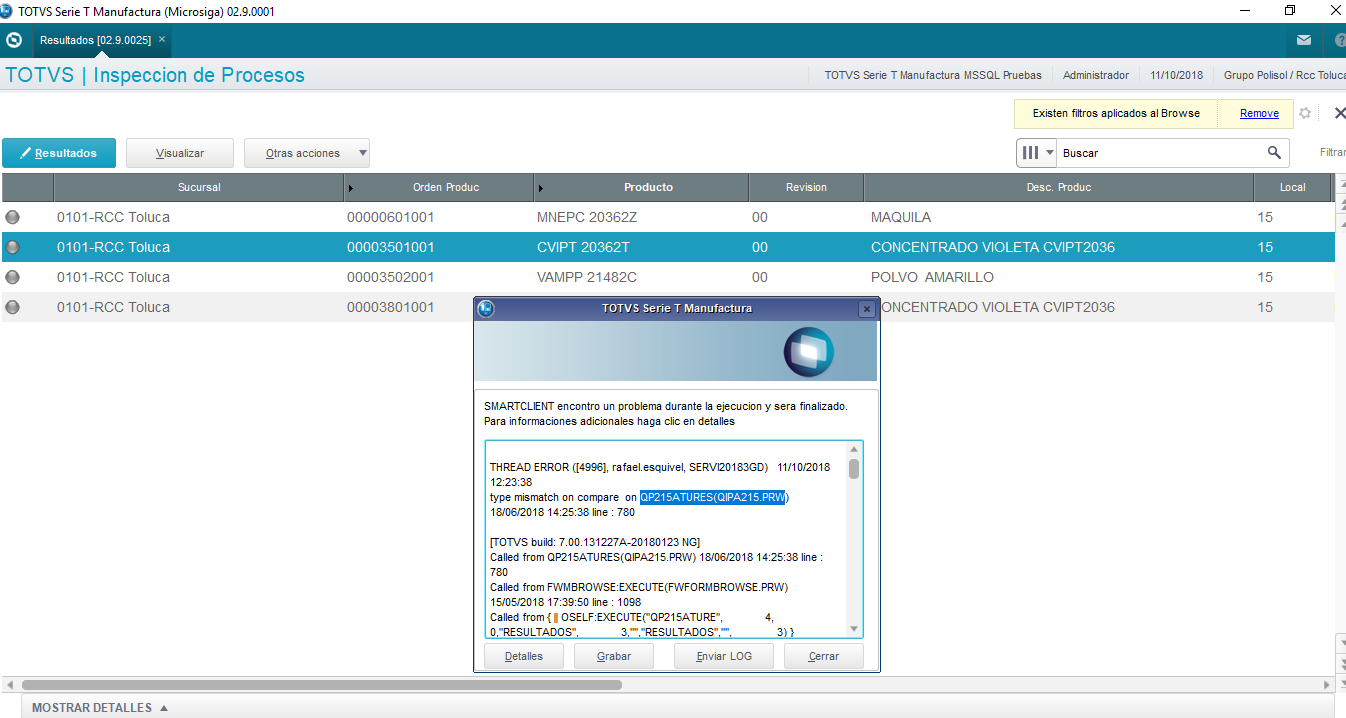Viewport: 1346px width, 718px height.
Task: Click Grupo Polisol / Rcc Toluca label
Action: [1285, 75]
